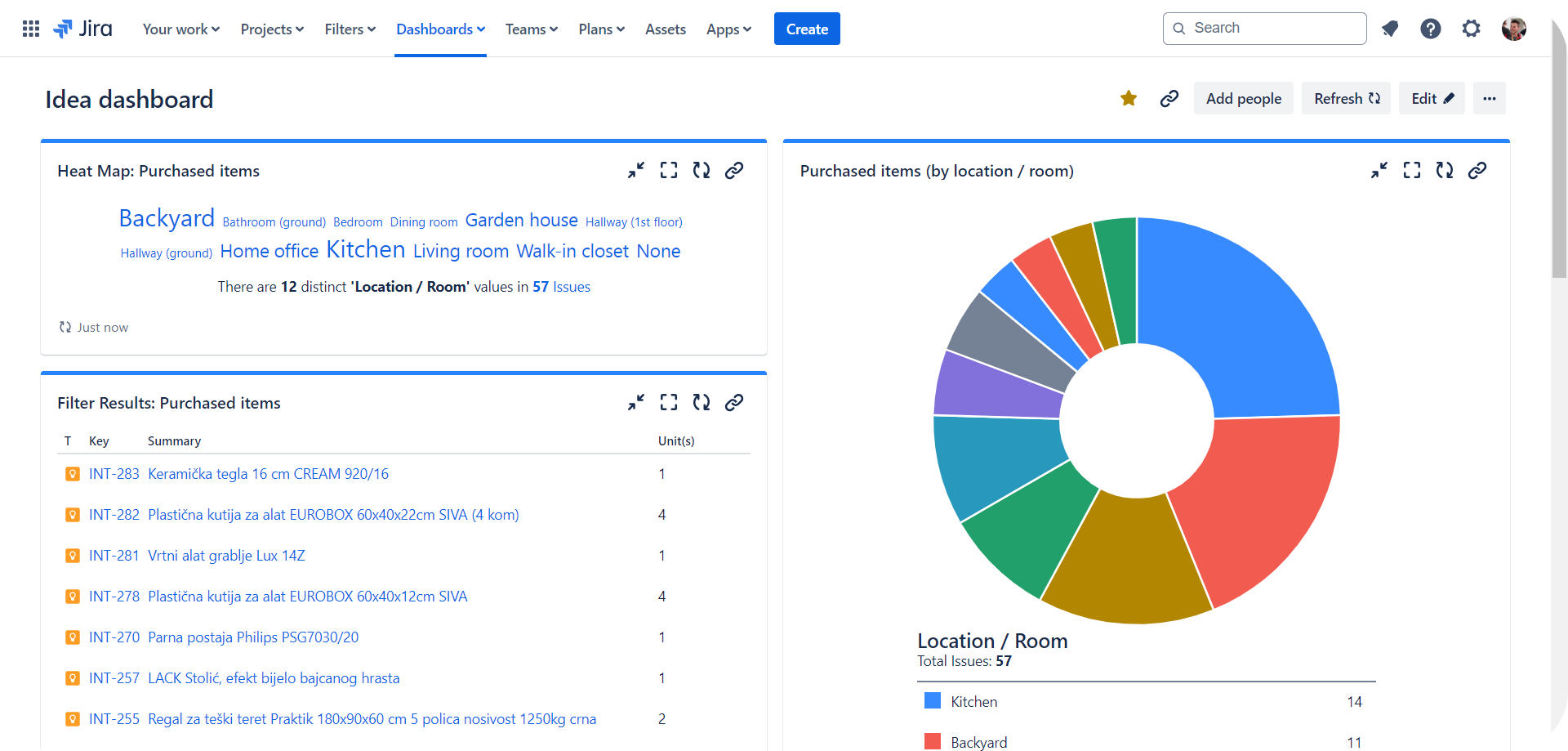This screenshot has height=751, width=1568.
Task: Refresh the Filter Results gadget
Action: click(702, 402)
